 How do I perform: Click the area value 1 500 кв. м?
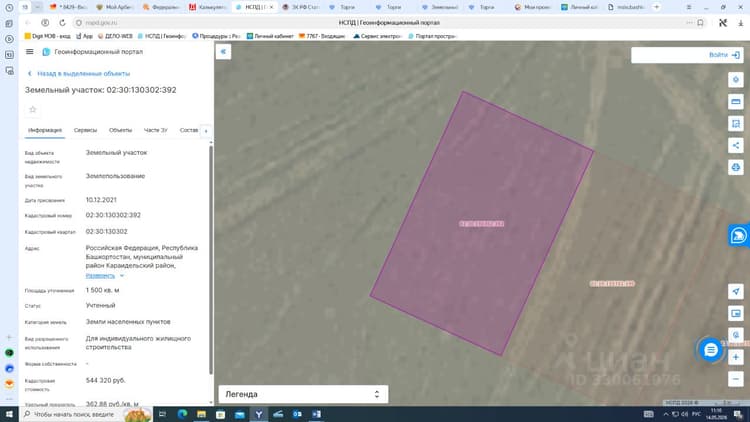[x=102, y=290]
